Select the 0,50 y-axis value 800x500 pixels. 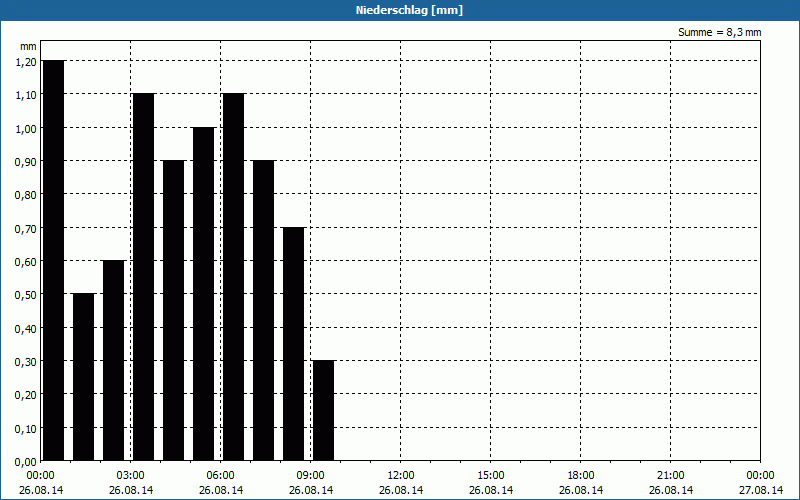[26, 294]
